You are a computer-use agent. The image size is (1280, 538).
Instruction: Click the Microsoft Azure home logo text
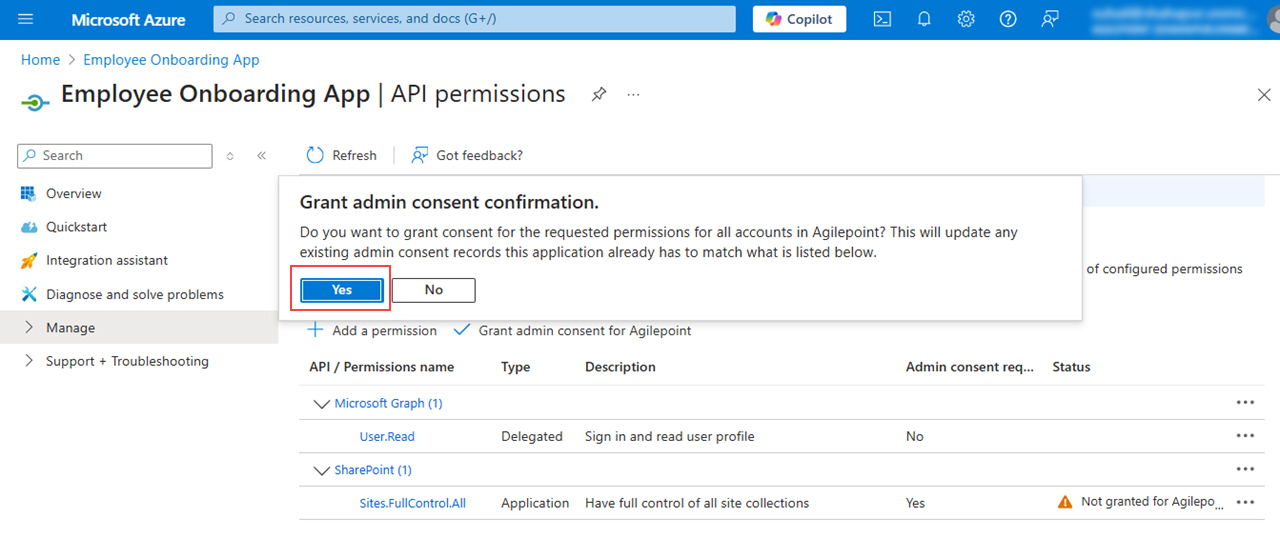pos(128,19)
